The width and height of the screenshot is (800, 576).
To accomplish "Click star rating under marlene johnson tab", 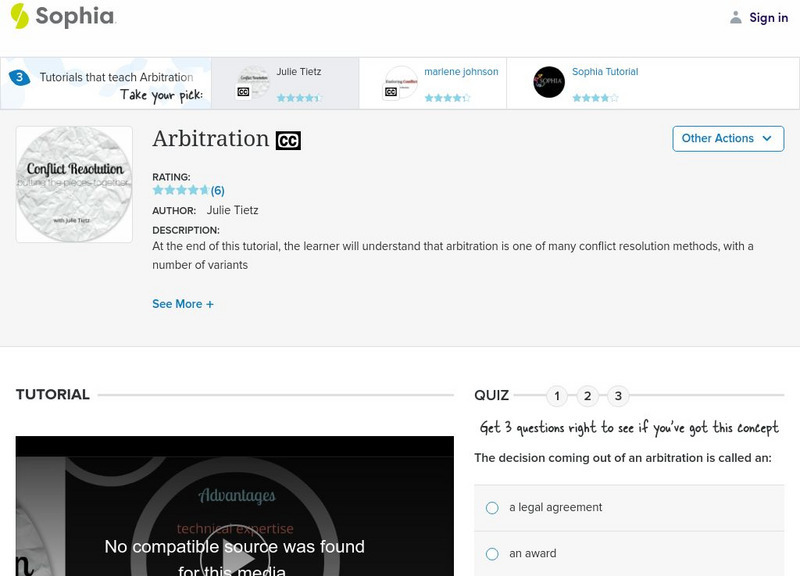I will tap(447, 97).
